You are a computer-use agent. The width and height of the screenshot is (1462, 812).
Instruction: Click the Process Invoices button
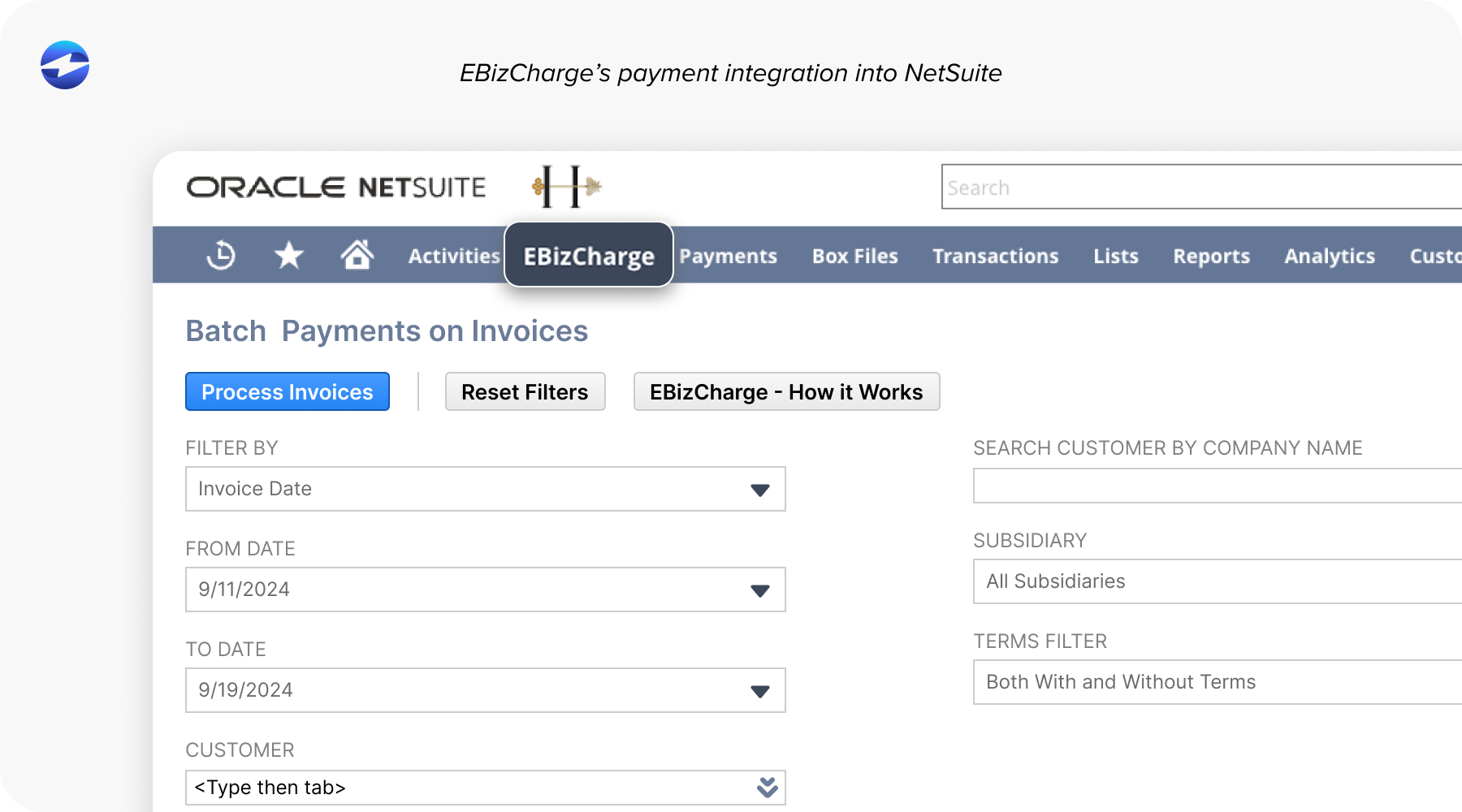tap(287, 391)
